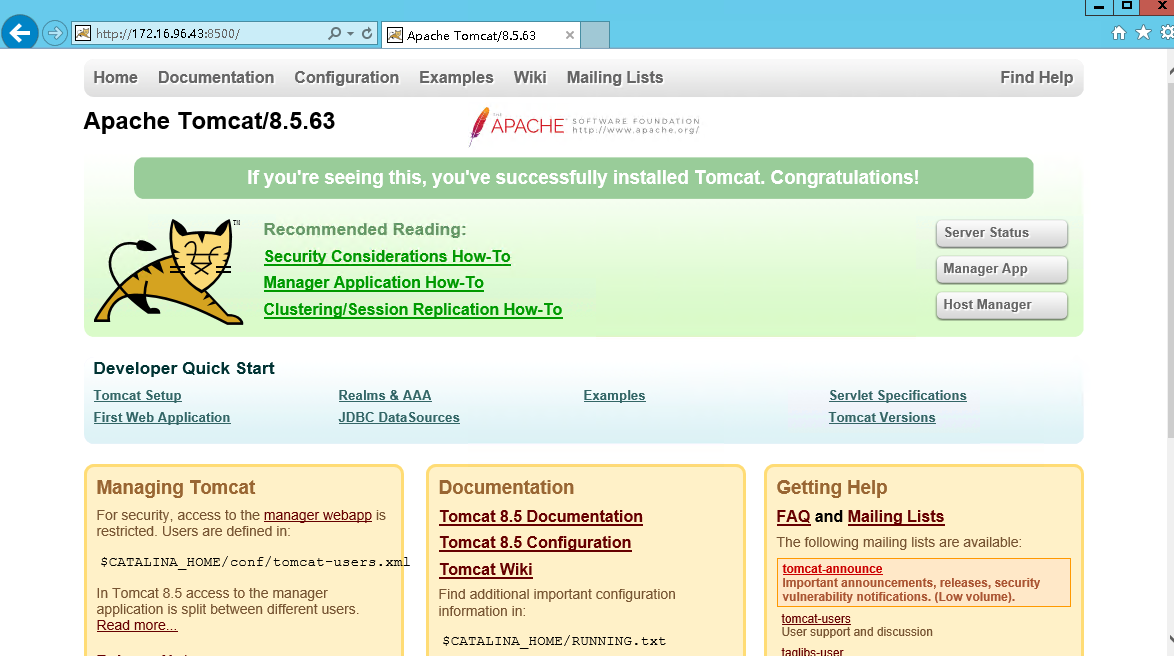1174x656 pixels.
Task: Open the Examples link under Developer Quick Start
Action: [614, 395]
